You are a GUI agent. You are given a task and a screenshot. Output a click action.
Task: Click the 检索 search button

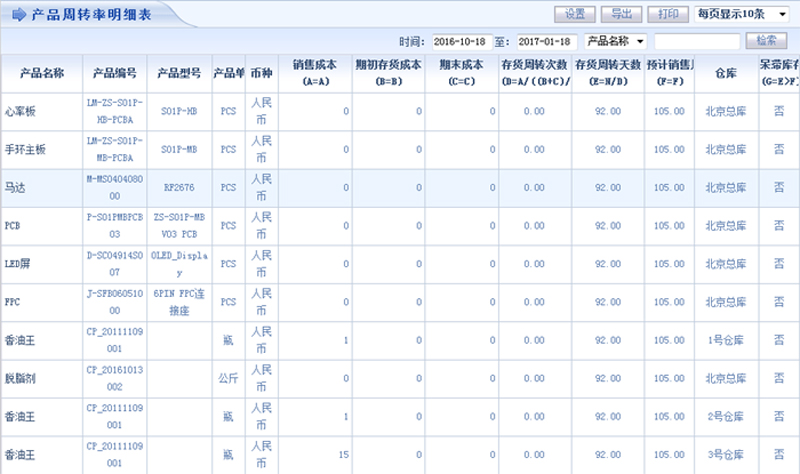pyautogui.click(x=766, y=41)
